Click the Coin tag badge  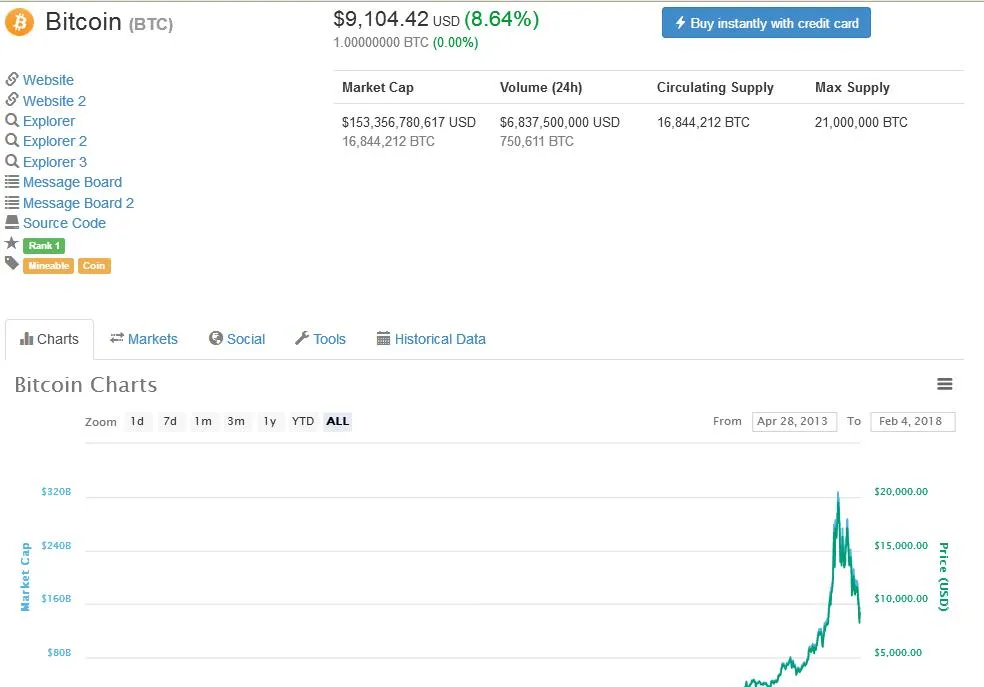(94, 265)
